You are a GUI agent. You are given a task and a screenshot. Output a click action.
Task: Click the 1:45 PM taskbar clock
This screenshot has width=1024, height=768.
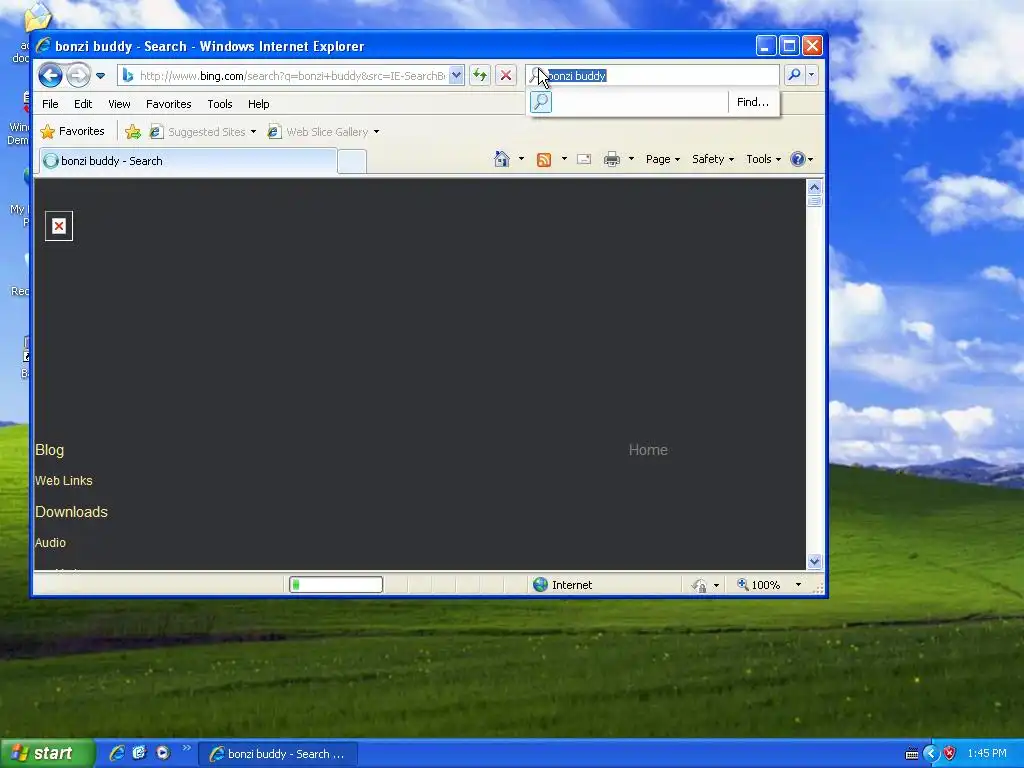point(987,754)
